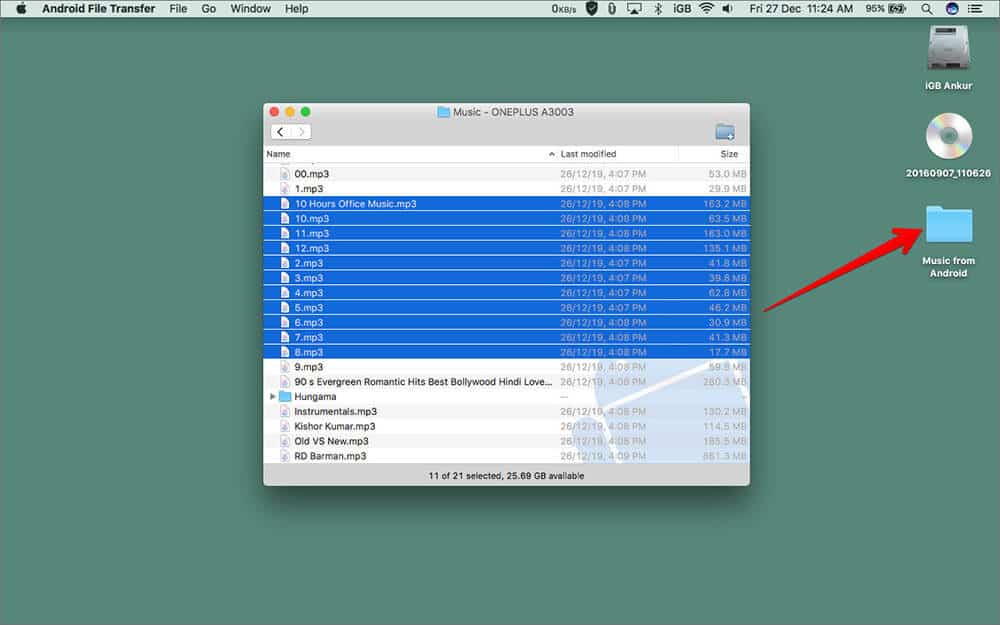Open Notification Center list icon
Image resolution: width=1000 pixels, height=625 pixels.
point(974,8)
